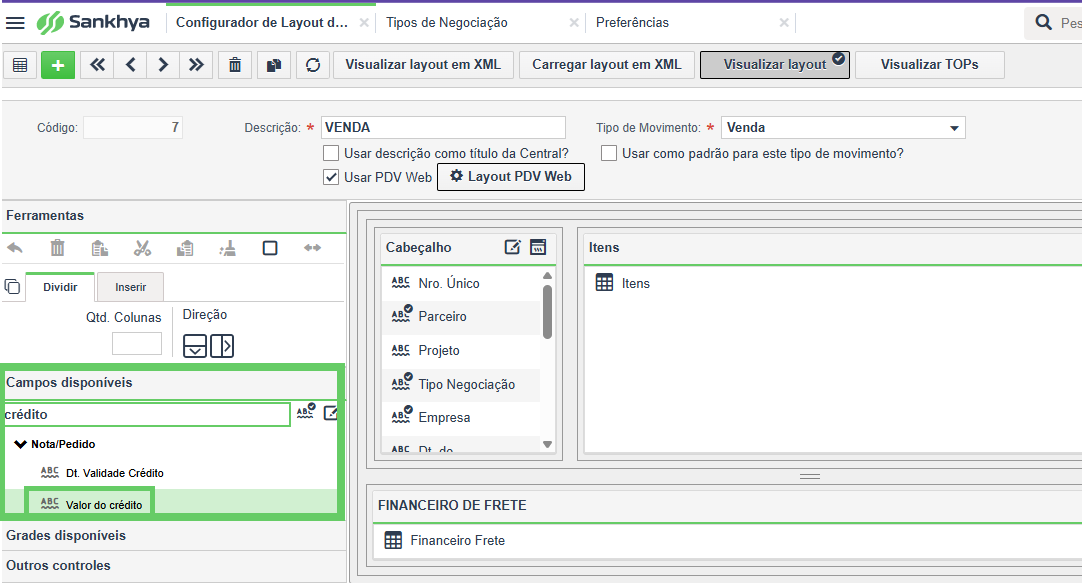Viewport: 1082px width, 583px height.
Task: Open Tipo de Movimento dropdown
Action: tap(954, 128)
